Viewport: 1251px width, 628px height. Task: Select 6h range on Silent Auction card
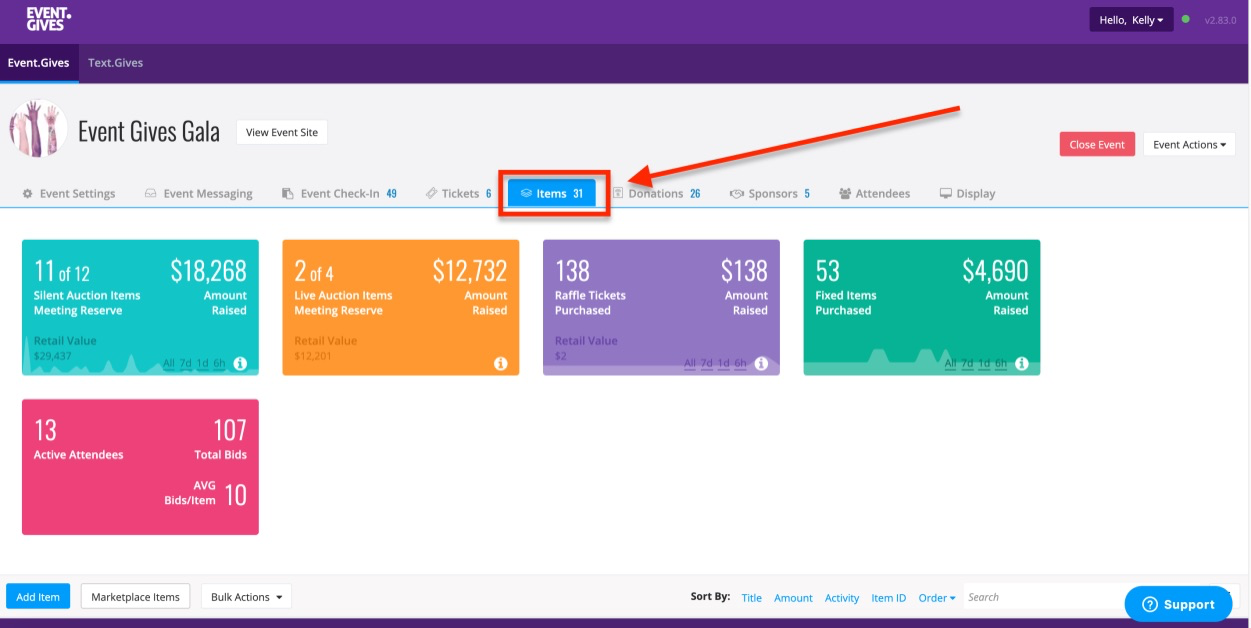tap(219, 364)
